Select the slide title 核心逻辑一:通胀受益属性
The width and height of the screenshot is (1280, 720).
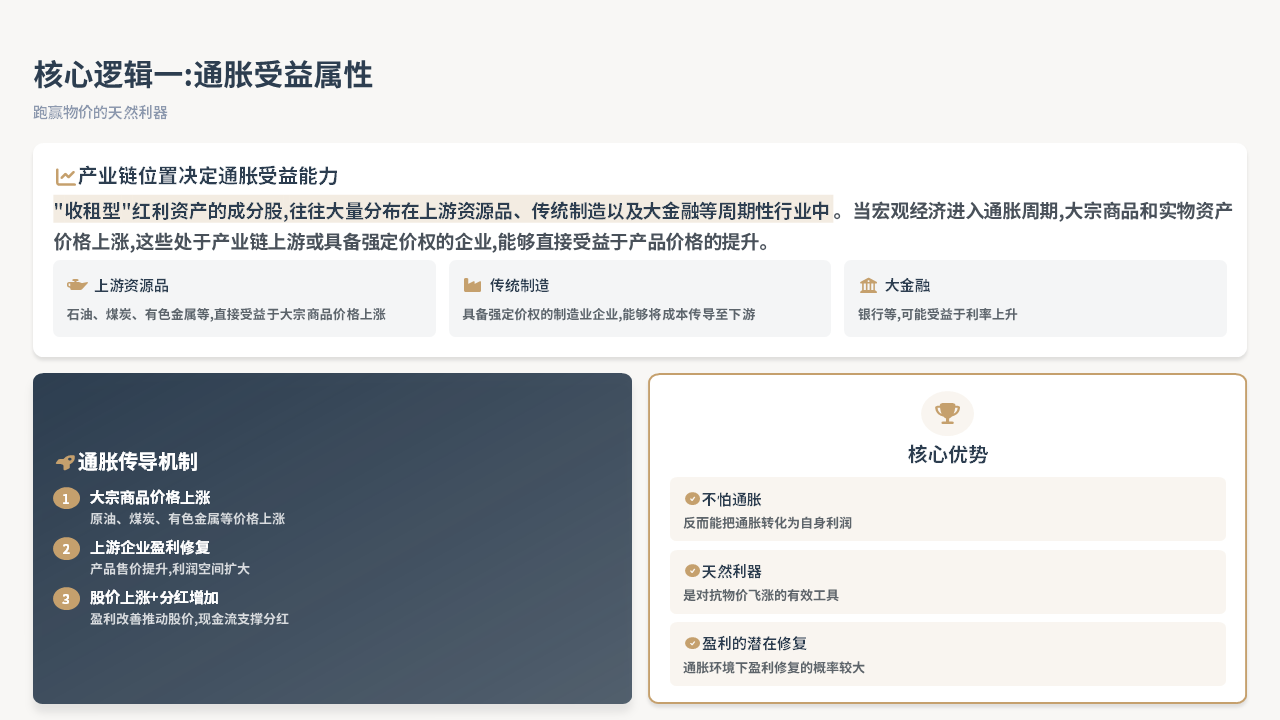tap(203, 75)
